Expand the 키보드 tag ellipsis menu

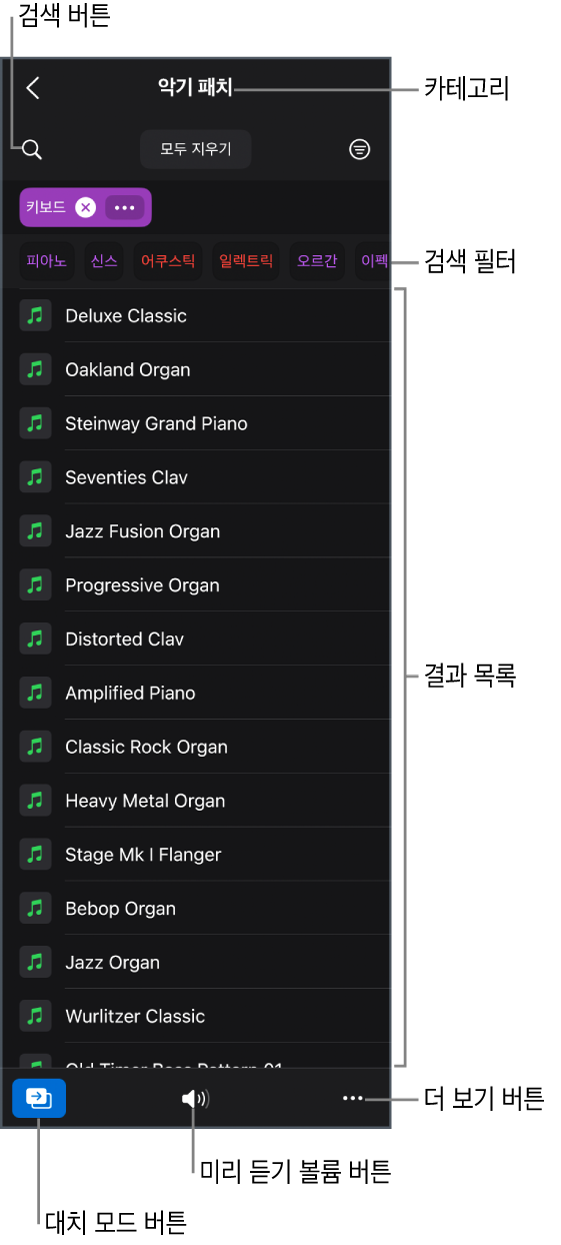click(124, 207)
